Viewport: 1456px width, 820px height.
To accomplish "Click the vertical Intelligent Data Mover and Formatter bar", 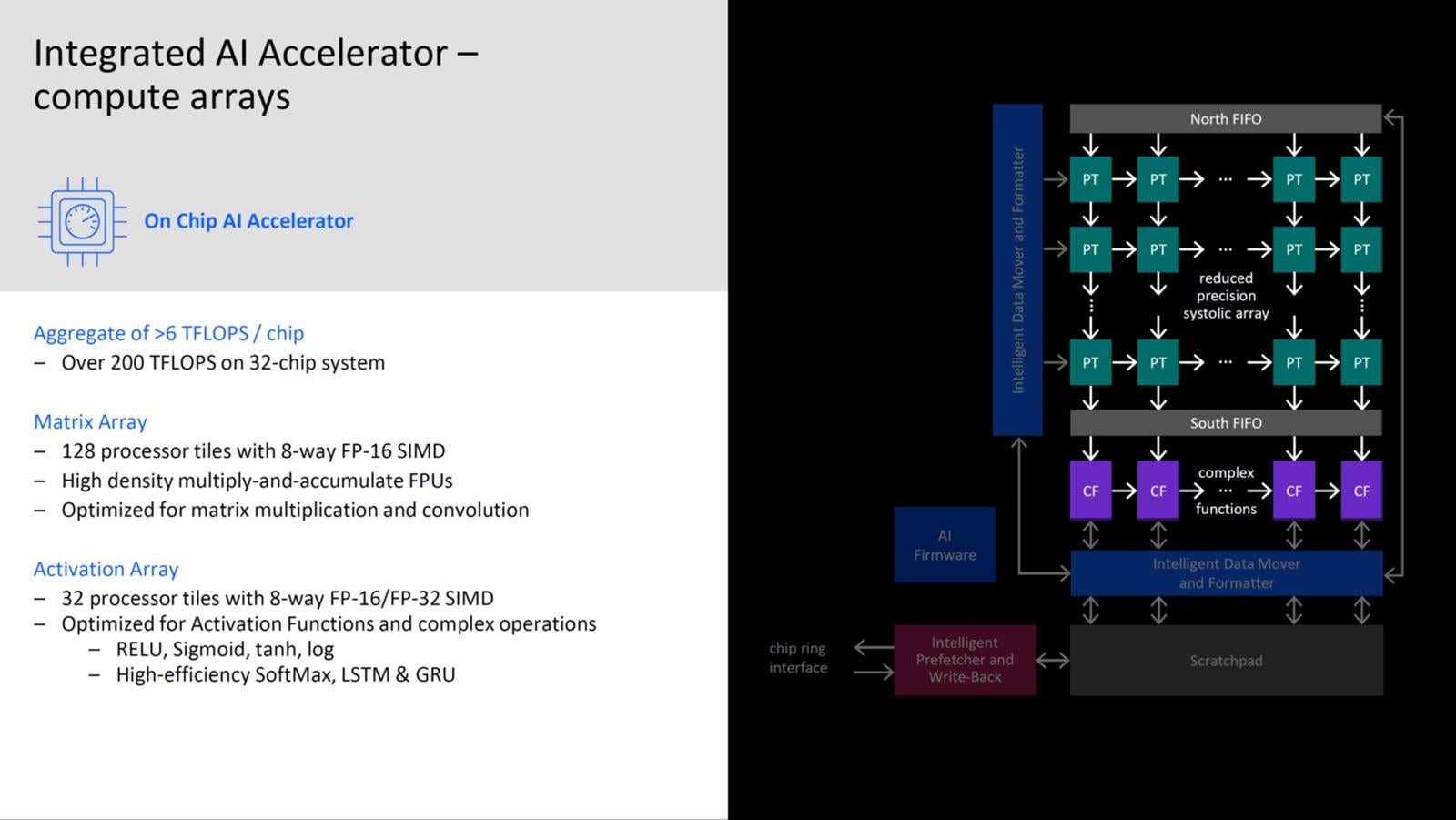I will click(1017, 269).
